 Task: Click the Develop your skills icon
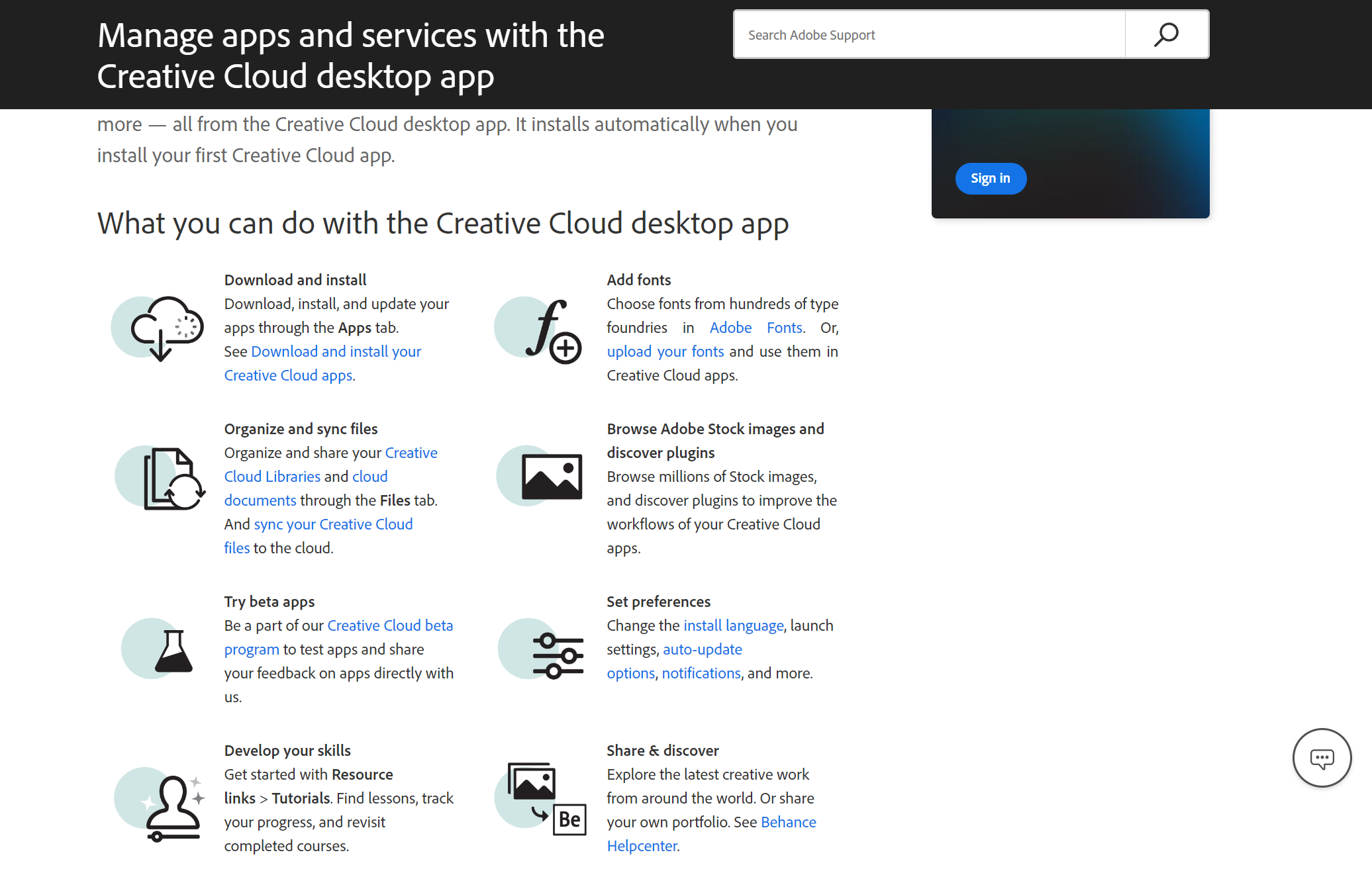pyautogui.click(x=160, y=804)
